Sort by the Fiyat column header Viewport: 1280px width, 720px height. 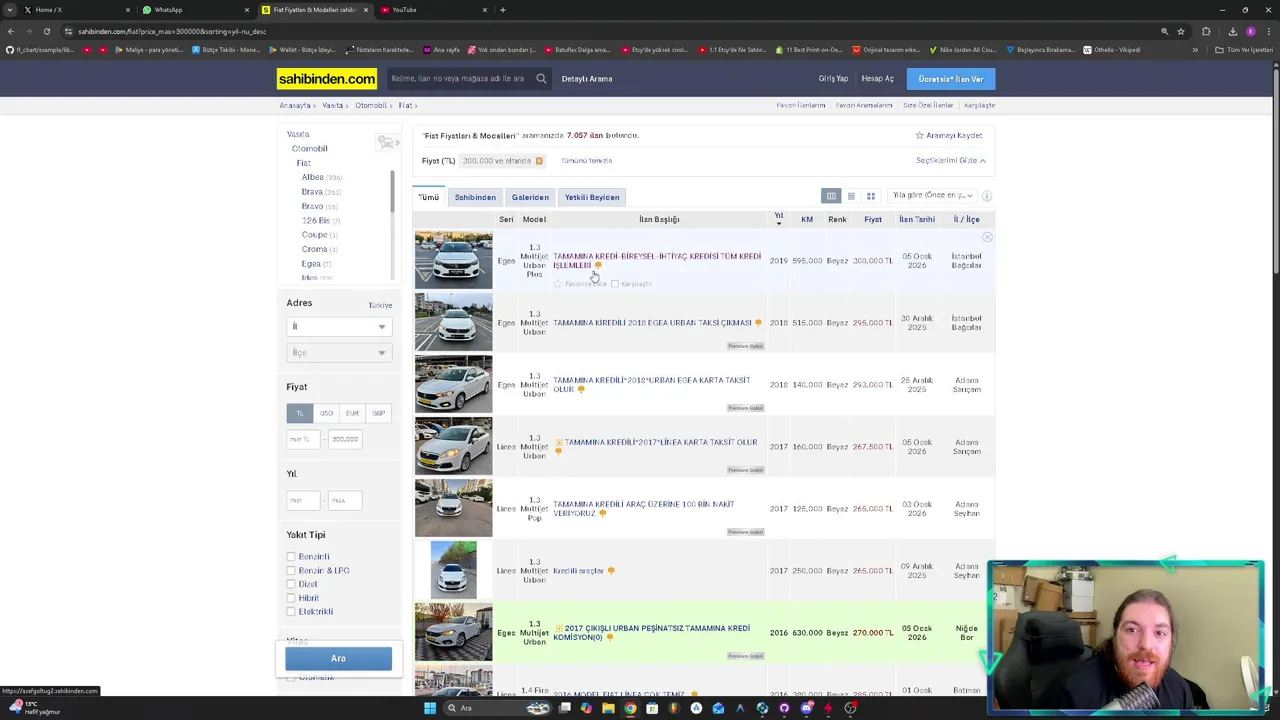873,220
